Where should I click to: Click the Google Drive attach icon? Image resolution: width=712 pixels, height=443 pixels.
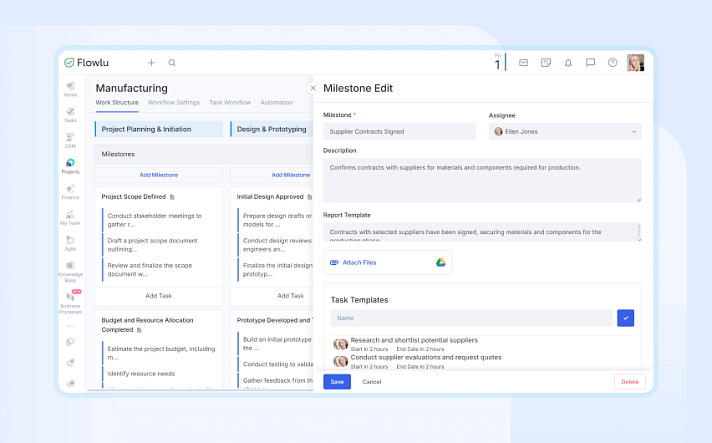(440, 262)
